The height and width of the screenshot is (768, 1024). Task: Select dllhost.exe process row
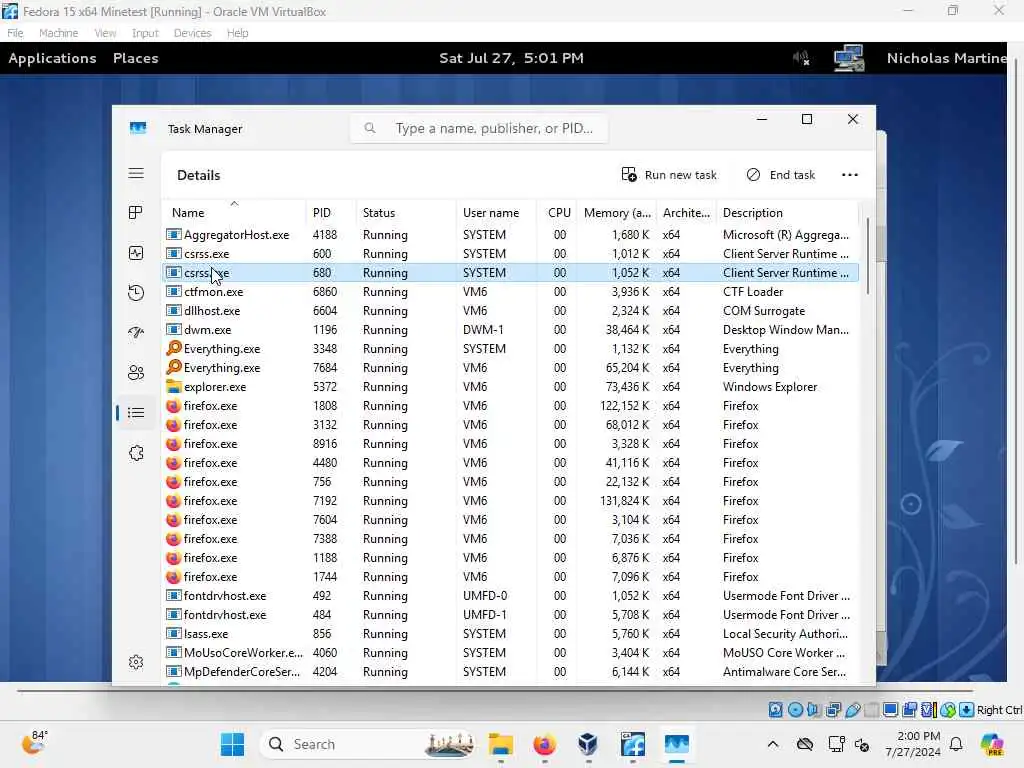point(510,310)
